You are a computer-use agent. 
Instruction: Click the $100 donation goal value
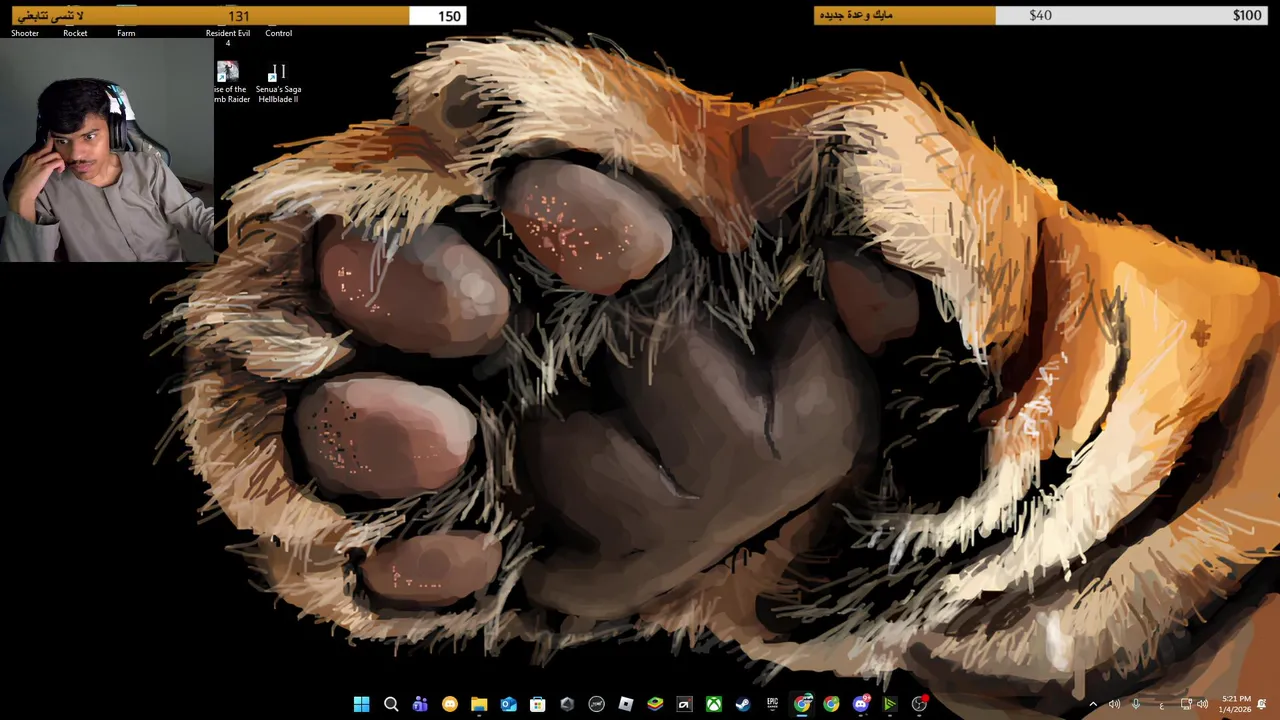click(1247, 15)
